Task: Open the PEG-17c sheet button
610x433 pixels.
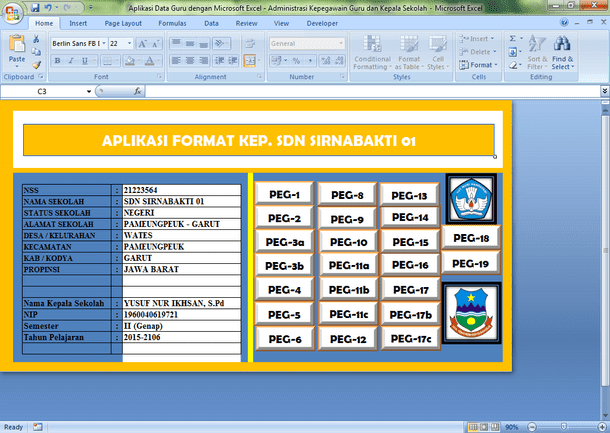Action: pyautogui.click(x=411, y=339)
